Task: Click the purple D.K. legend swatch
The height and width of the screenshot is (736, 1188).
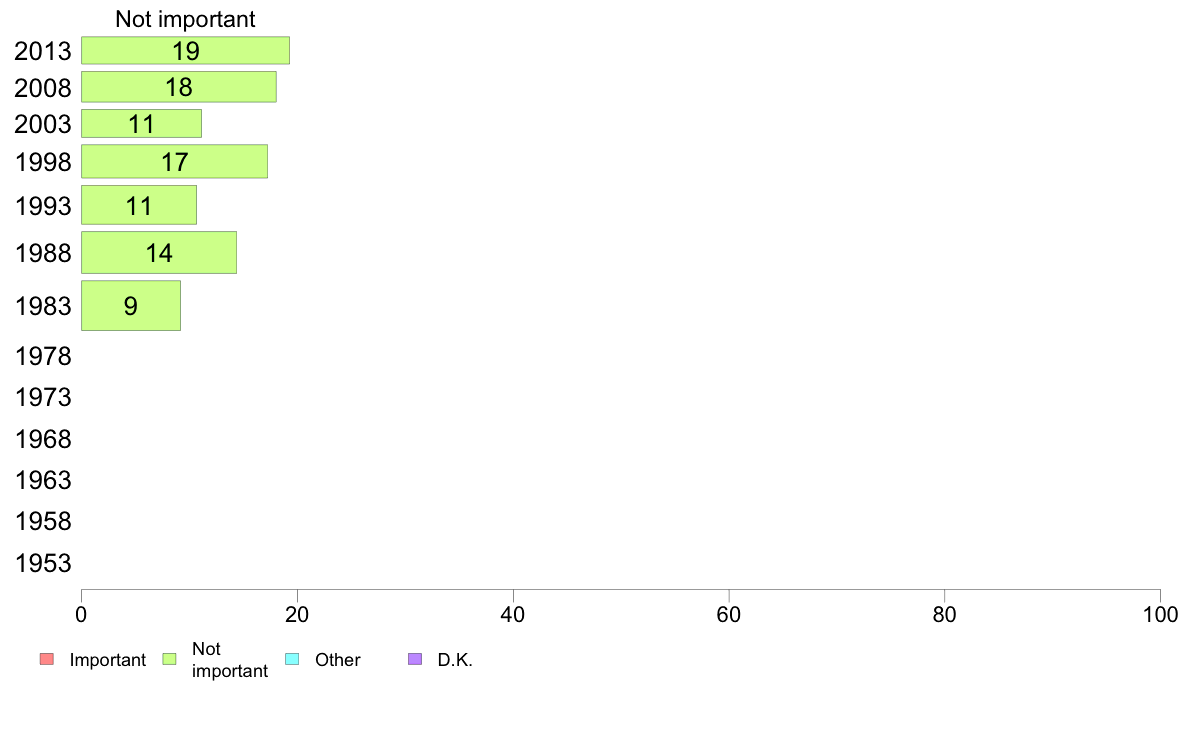Action: [x=415, y=659]
